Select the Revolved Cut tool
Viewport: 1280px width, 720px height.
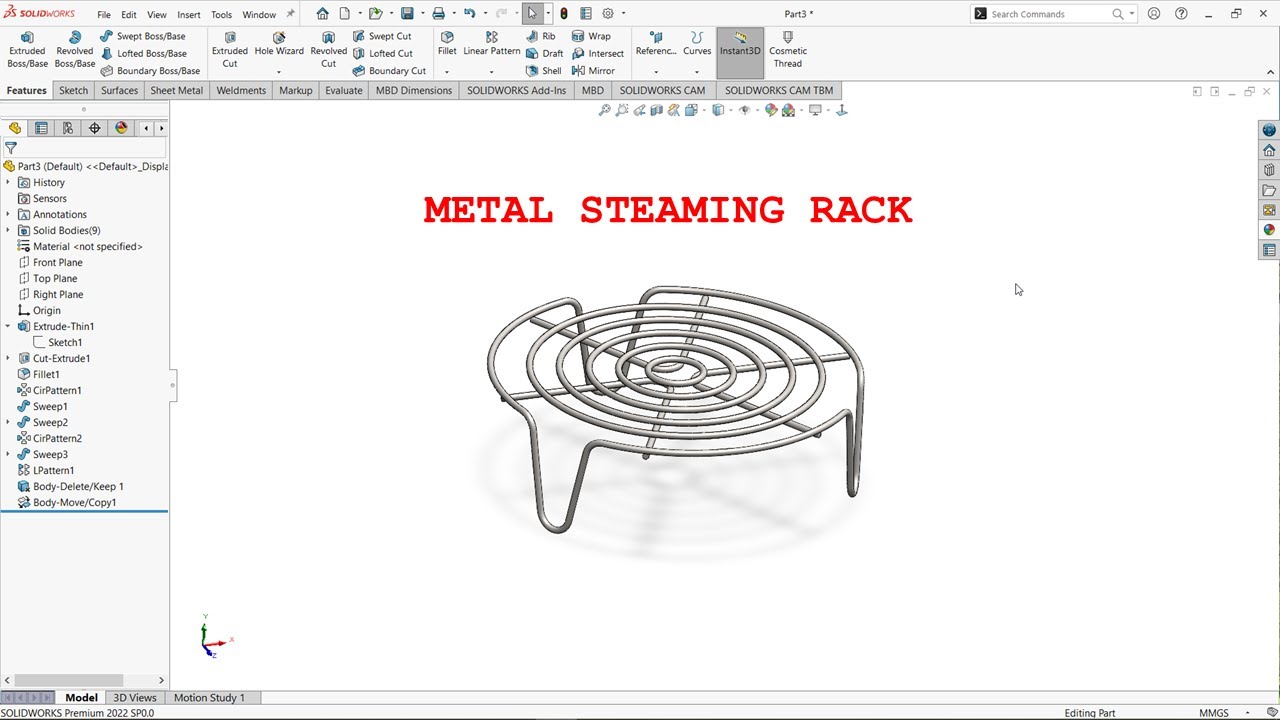(x=328, y=50)
